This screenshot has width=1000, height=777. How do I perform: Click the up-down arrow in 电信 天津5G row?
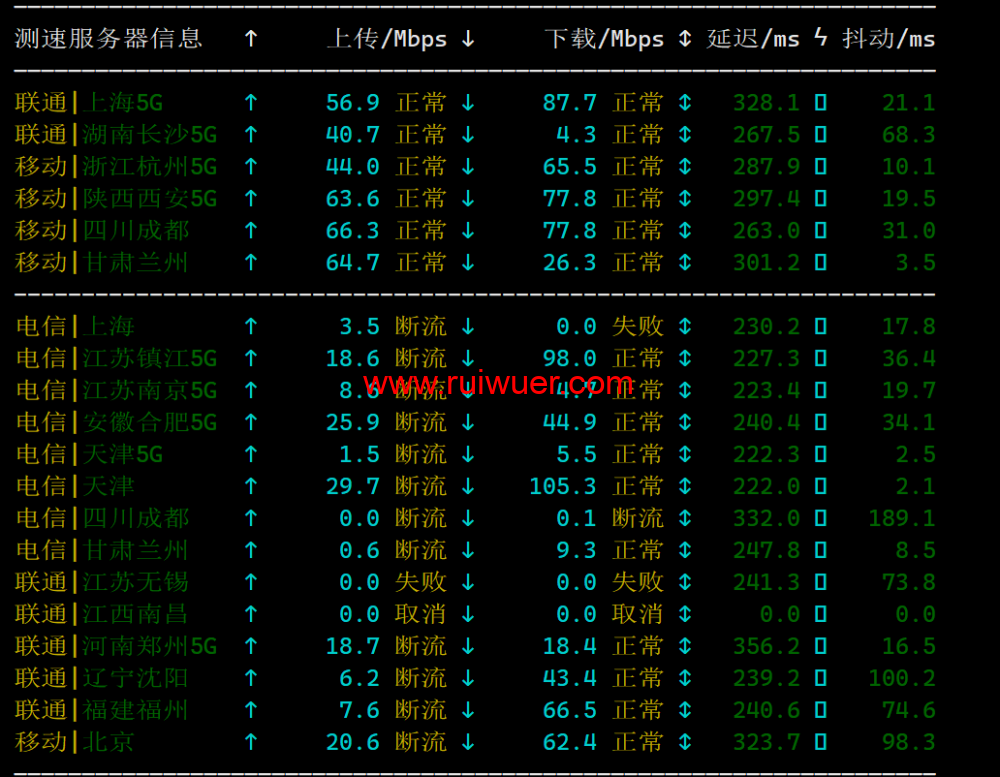684,455
